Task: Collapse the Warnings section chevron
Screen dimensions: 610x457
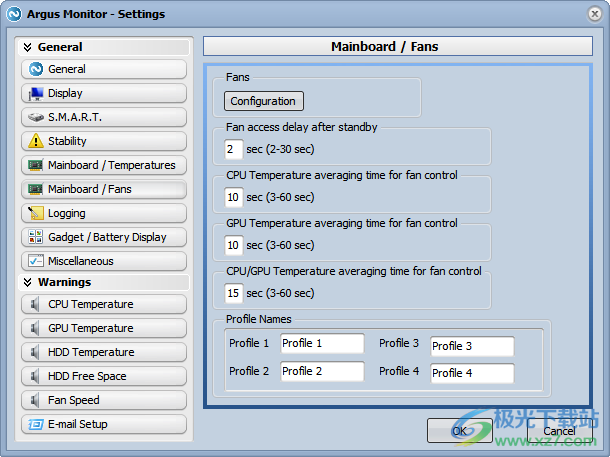Action: 27,282
